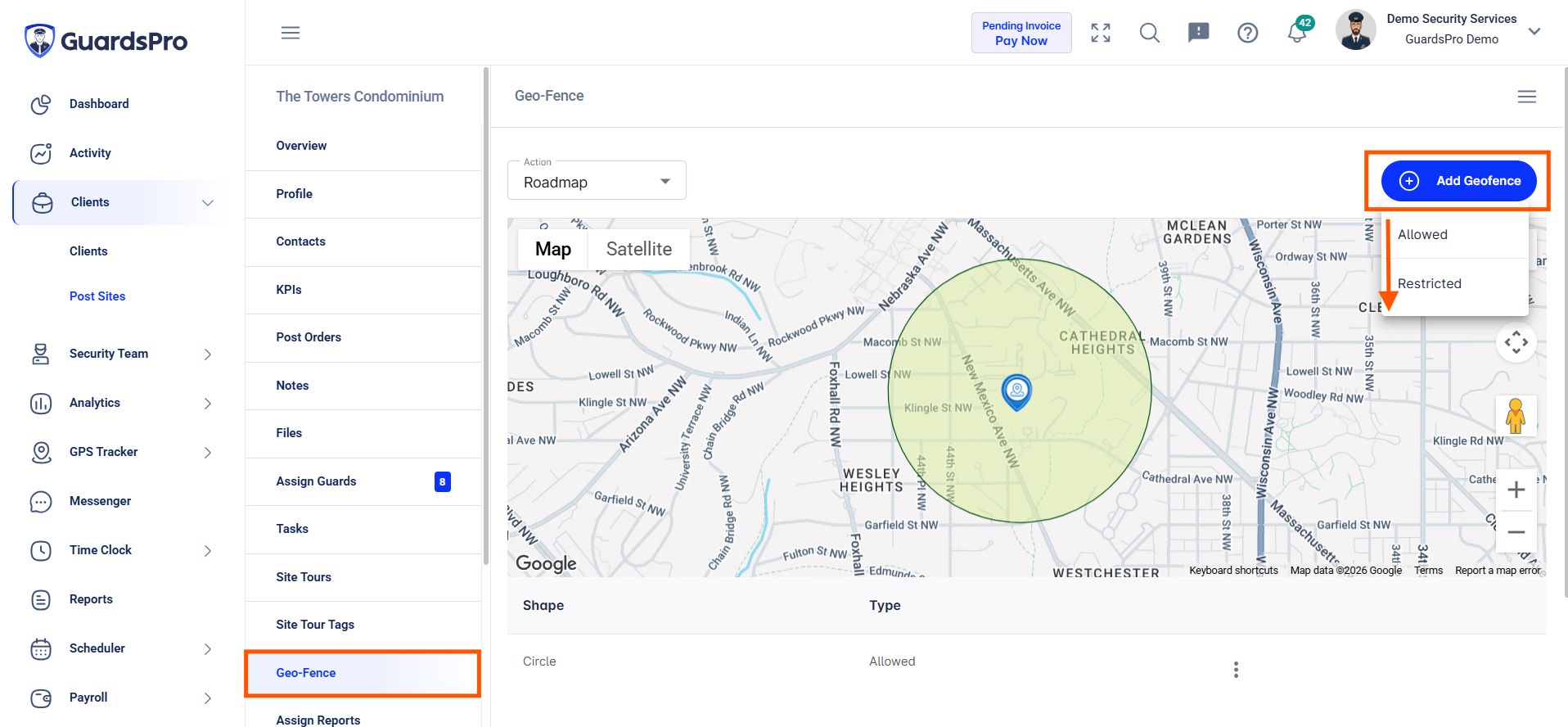The width and height of the screenshot is (1568, 727).
Task: Open the help question mark icon
Action: (x=1248, y=33)
